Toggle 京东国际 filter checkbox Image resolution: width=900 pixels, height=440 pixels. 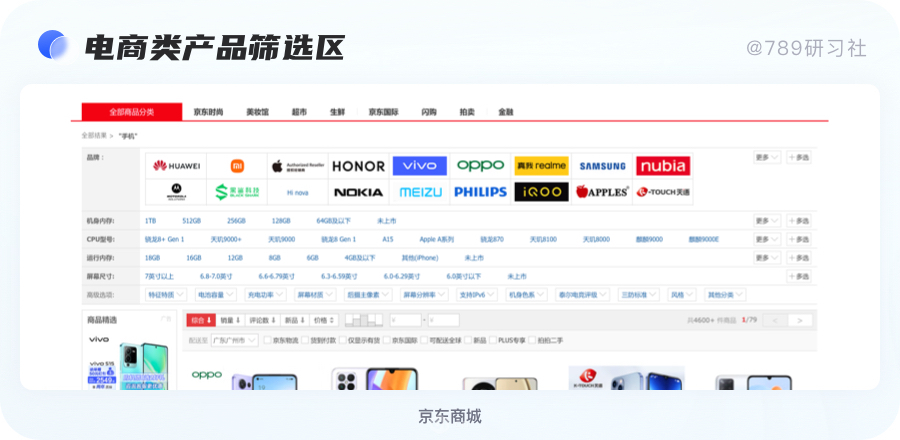pos(387,340)
